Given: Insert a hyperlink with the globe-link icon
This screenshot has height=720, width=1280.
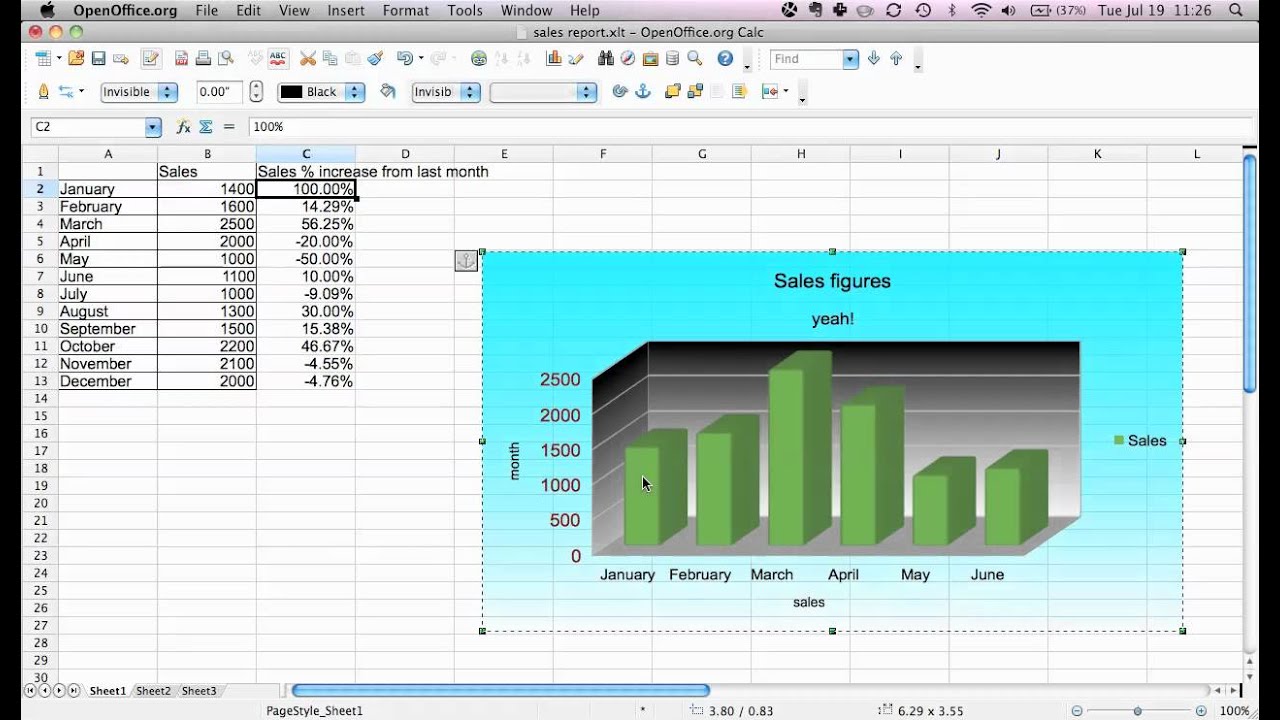Looking at the screenshot, I should [x=479, y=59].
